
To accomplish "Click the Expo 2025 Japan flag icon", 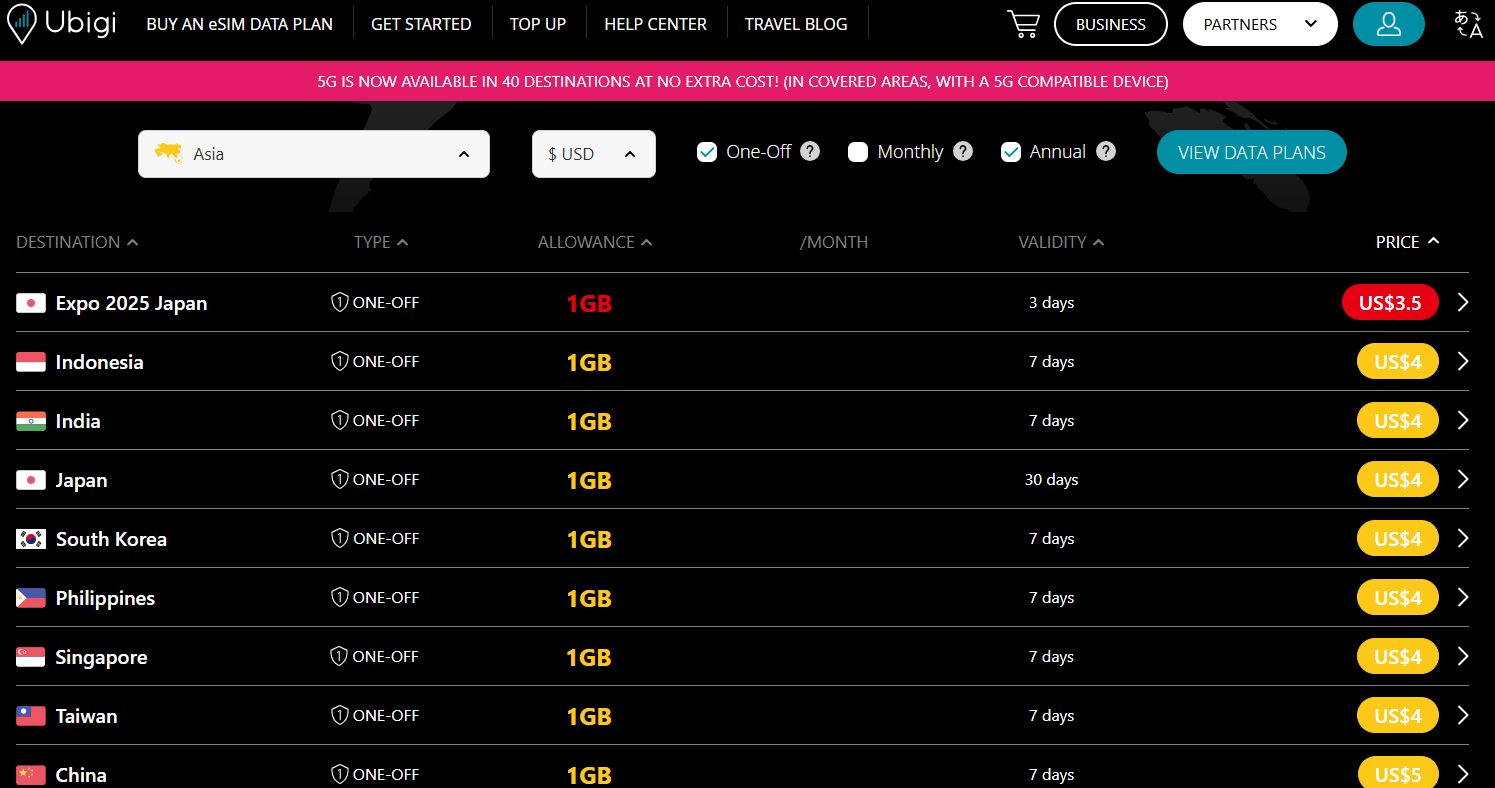I will [x=31, y=303].
